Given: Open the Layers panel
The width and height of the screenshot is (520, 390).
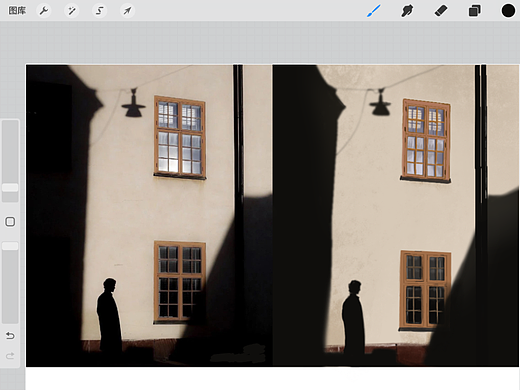Looking at the screenshot, I should pos(475,11).
